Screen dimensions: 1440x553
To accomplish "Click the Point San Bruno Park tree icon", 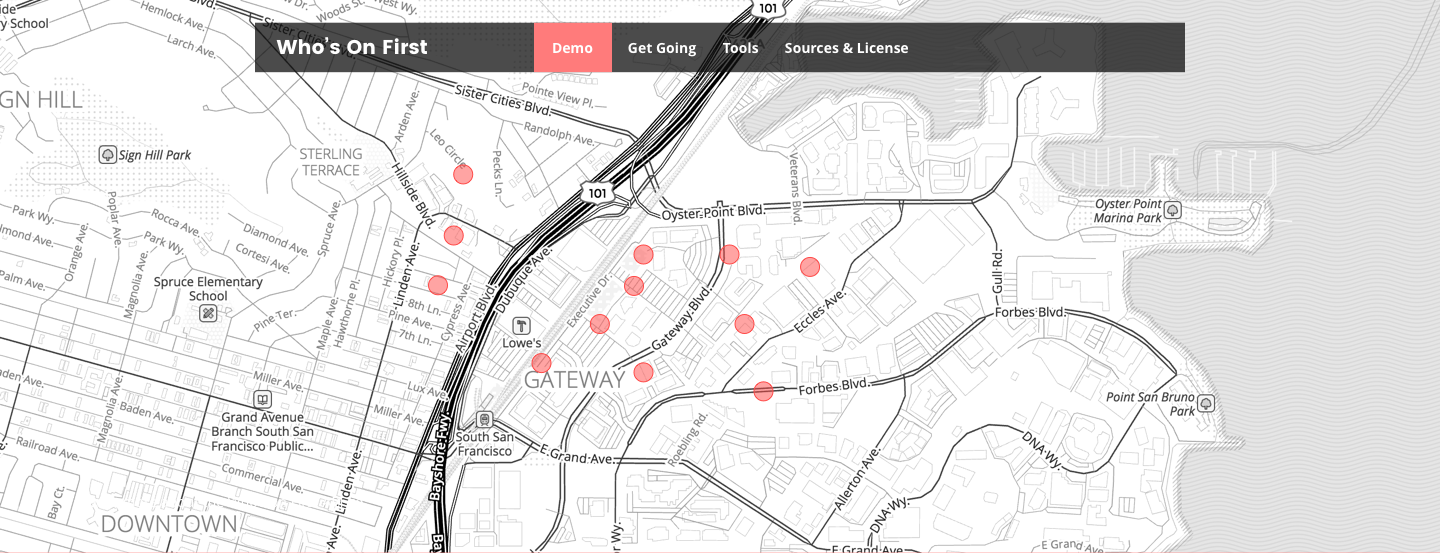I will coord(1206,403).
